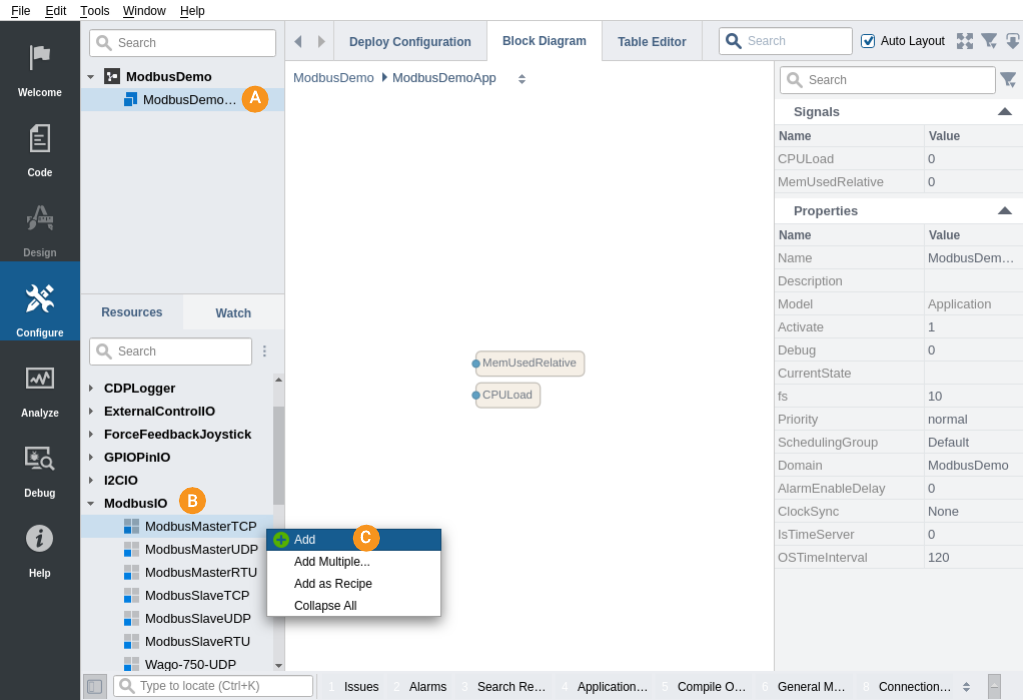Screen dimensions: 1023x700
Task: Click the Type to locate input field
Action: (x=222, y=686)
